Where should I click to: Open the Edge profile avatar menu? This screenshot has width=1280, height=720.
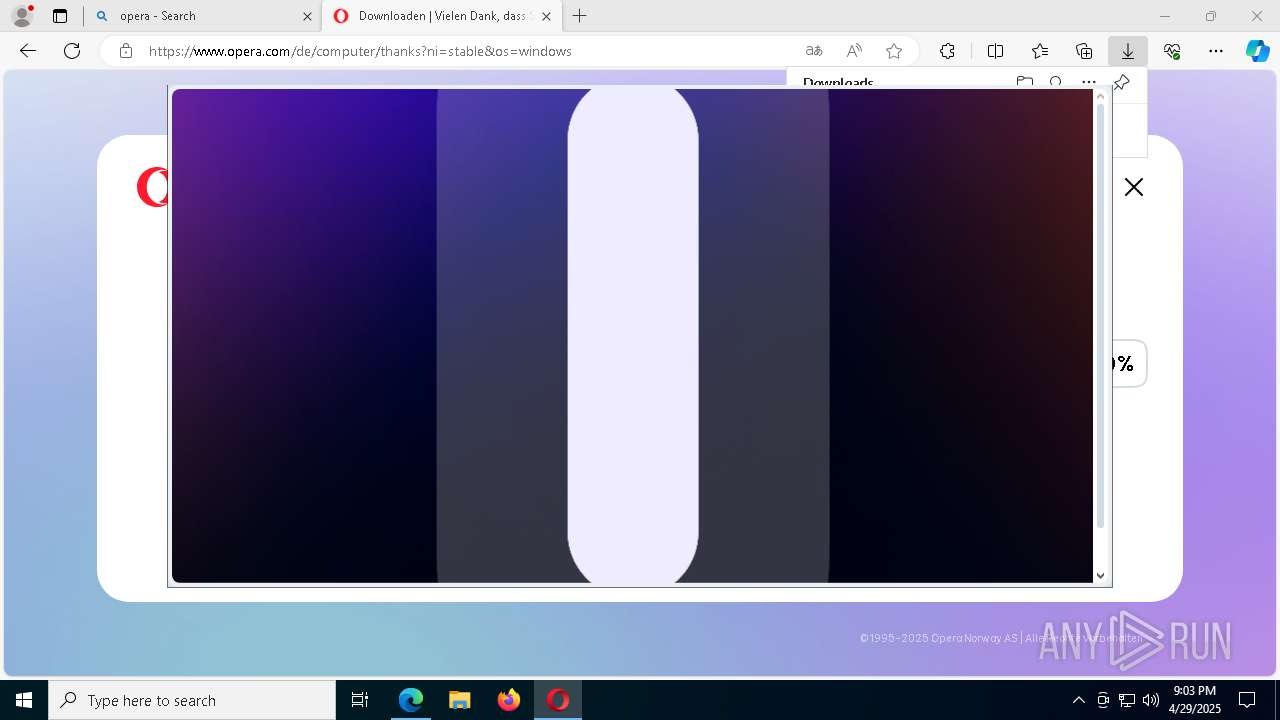[22, 16]
